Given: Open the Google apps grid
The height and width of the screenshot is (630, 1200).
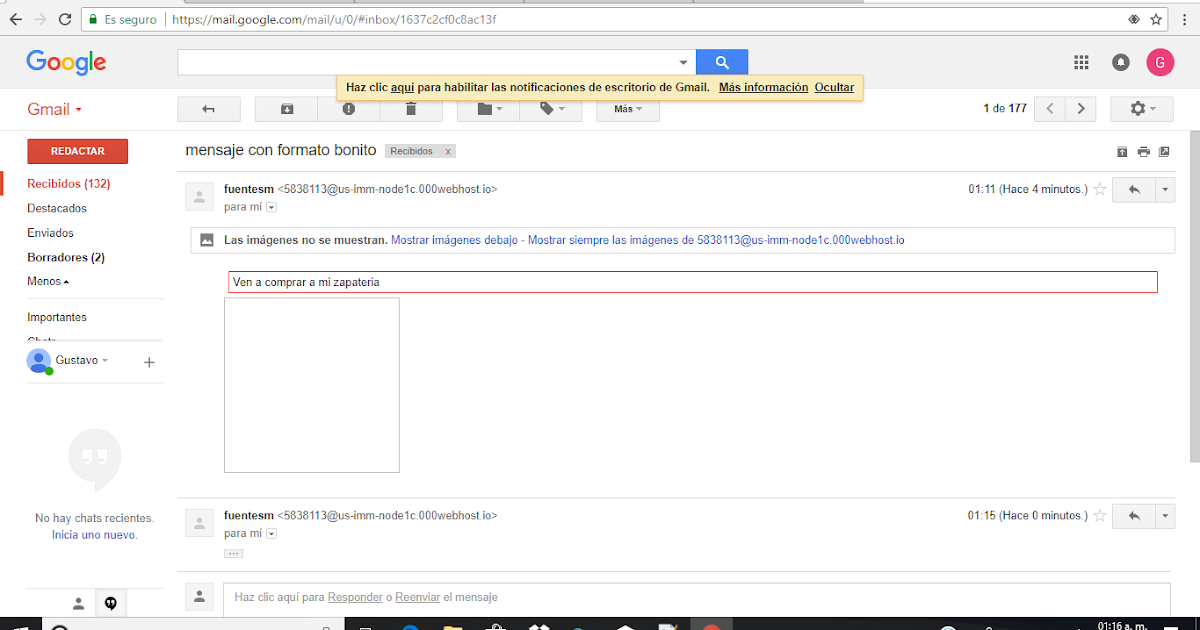Looking at the screenshot, I should [x=1081, y=62].
